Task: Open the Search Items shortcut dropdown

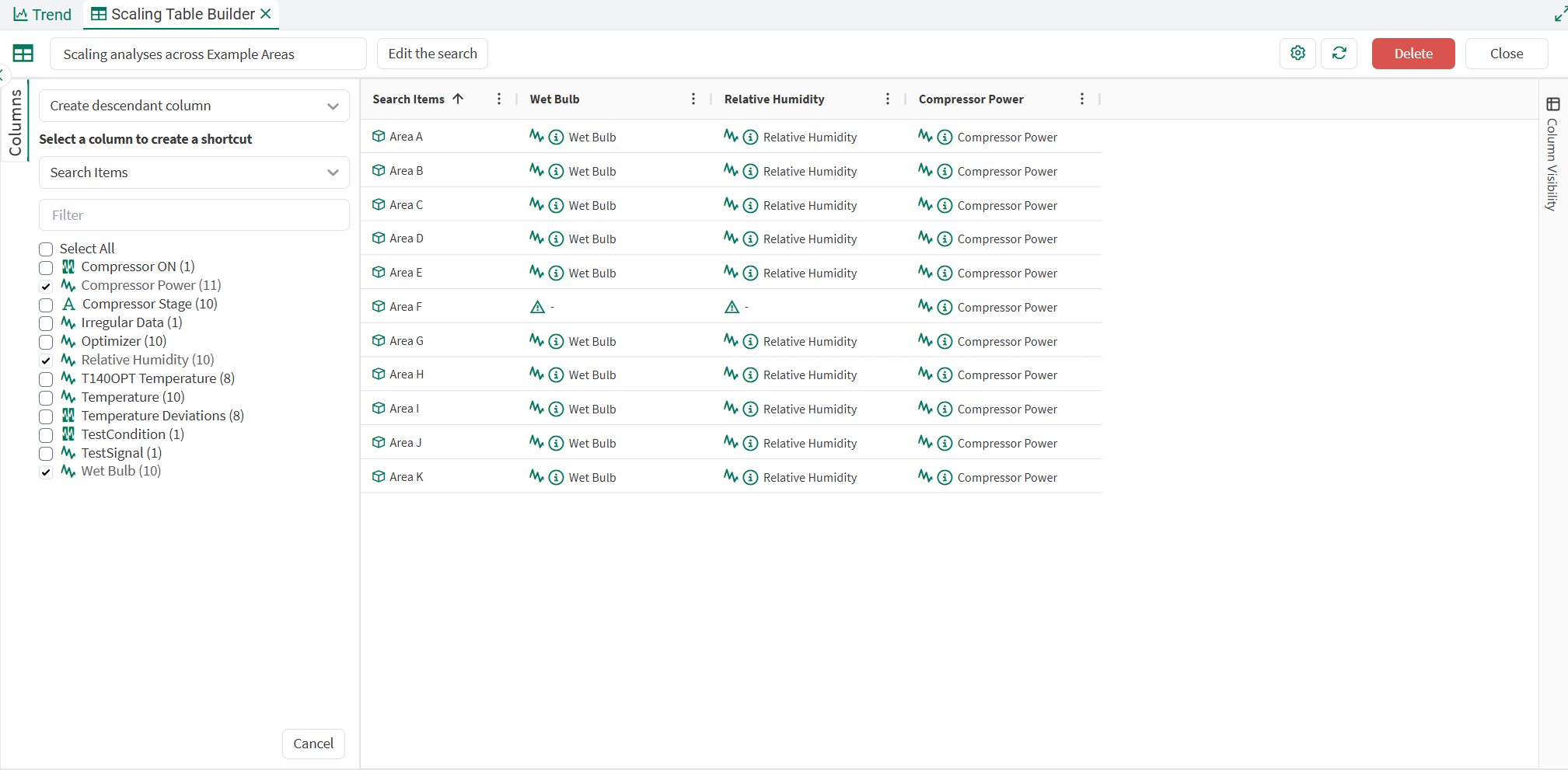Action: pyautogui.click(x=194, y=172)
